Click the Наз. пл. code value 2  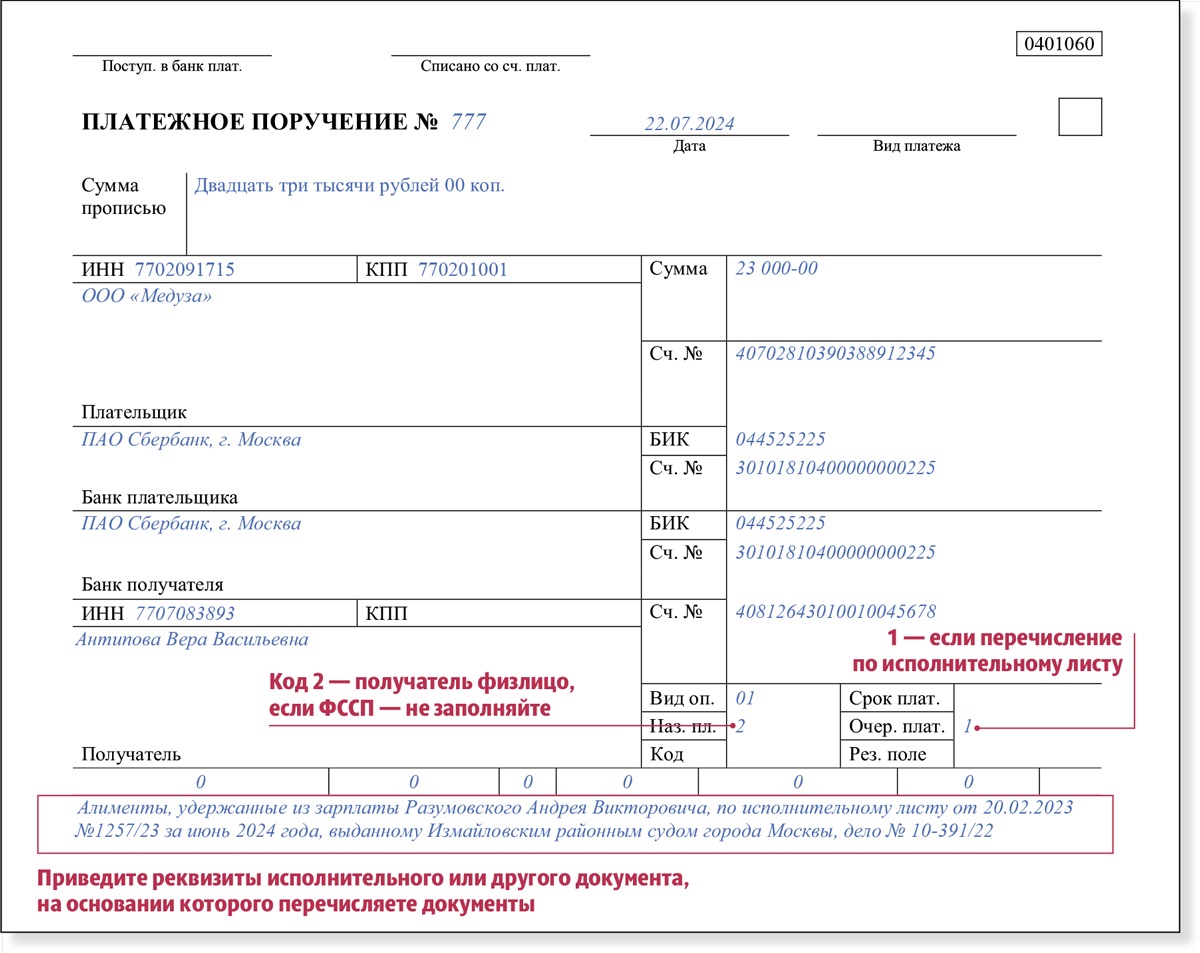pyautogui.click(x=741, y=727)
